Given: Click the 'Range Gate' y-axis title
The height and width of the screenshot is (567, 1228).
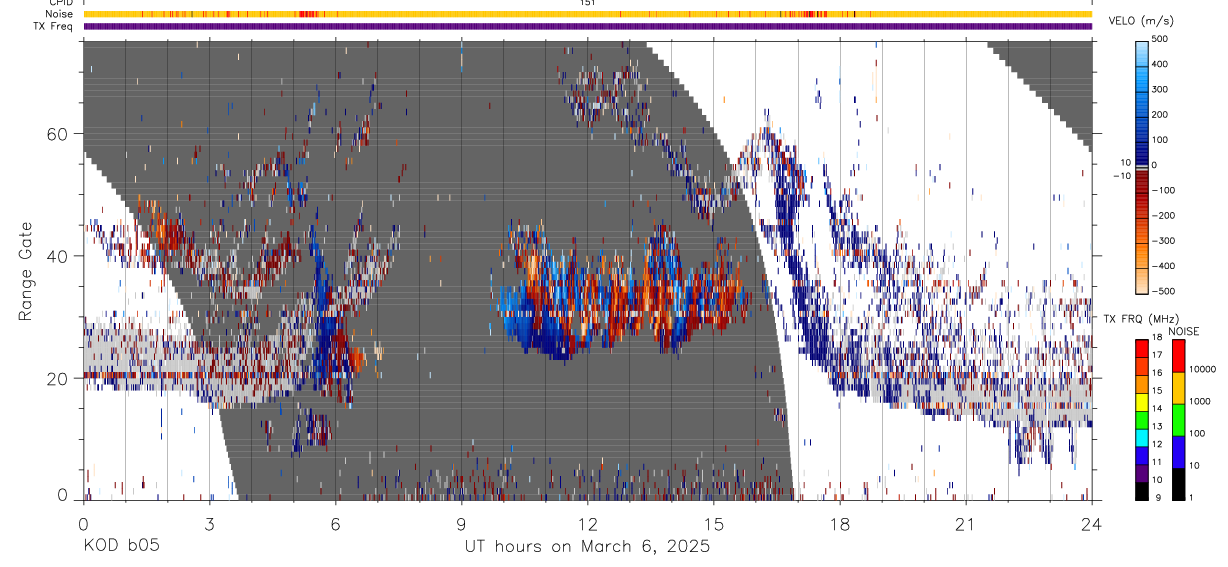Looking at the screenshot, I should click(x=27, y=272).
